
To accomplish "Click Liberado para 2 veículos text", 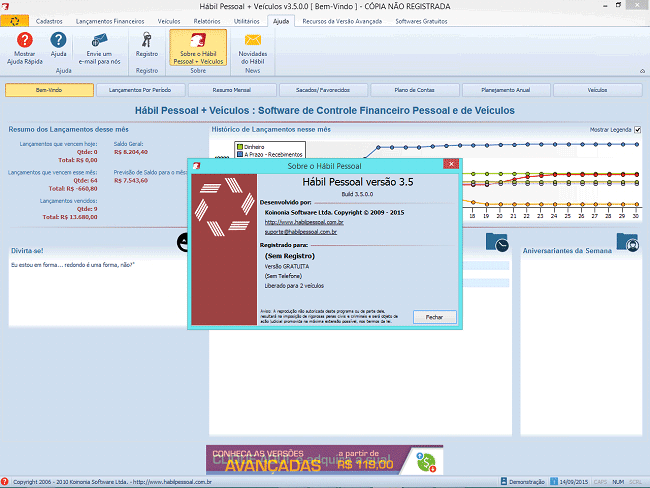I will [x=294, y=286].
